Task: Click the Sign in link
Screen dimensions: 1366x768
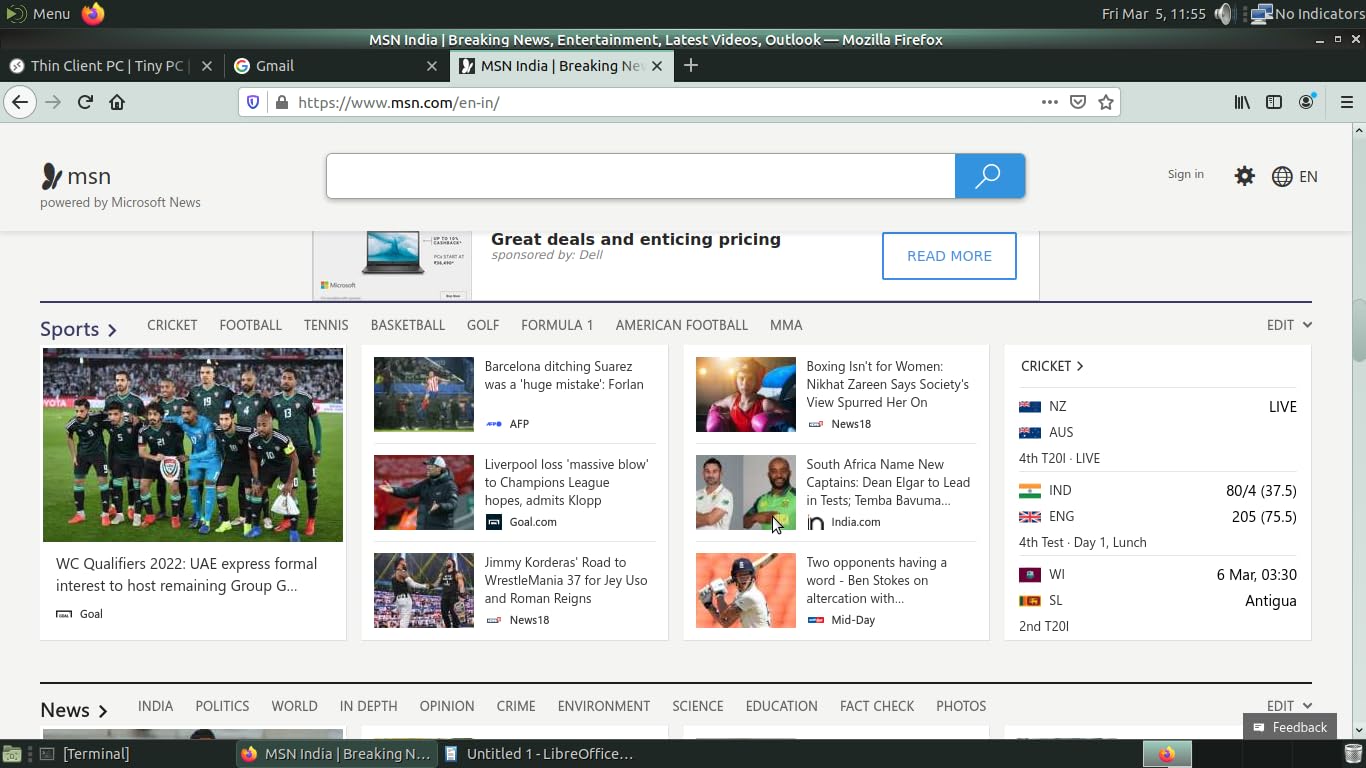Action: (x=1185, y=174)
